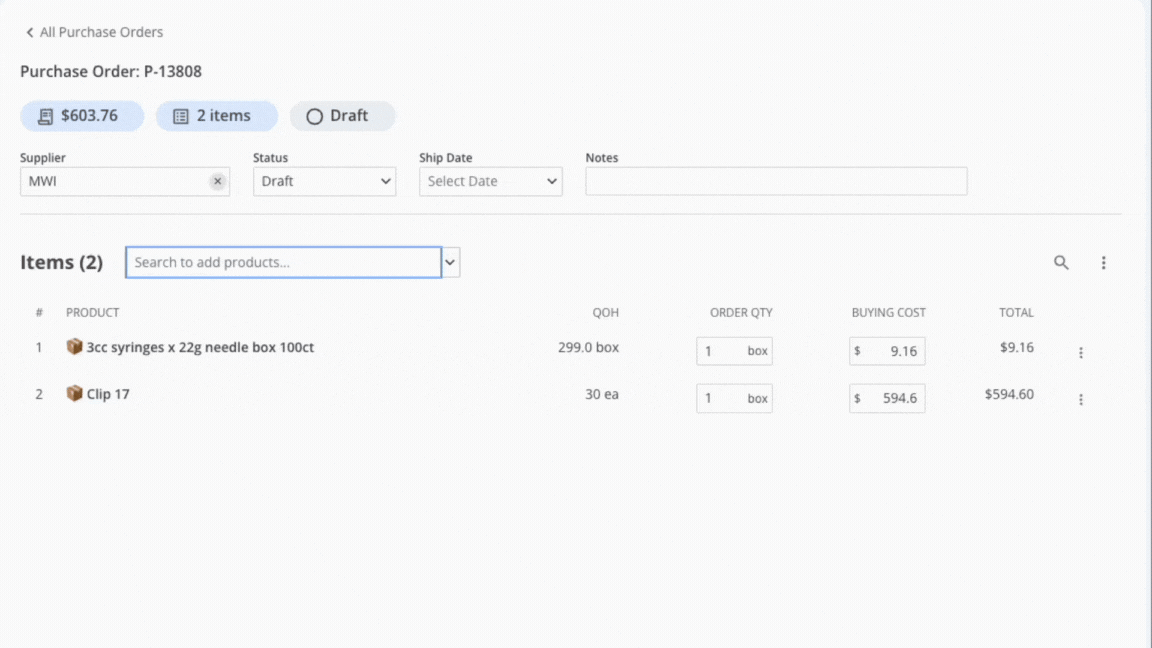Click the list icon in 2 items badge
1152x648 pixels.
180,117
